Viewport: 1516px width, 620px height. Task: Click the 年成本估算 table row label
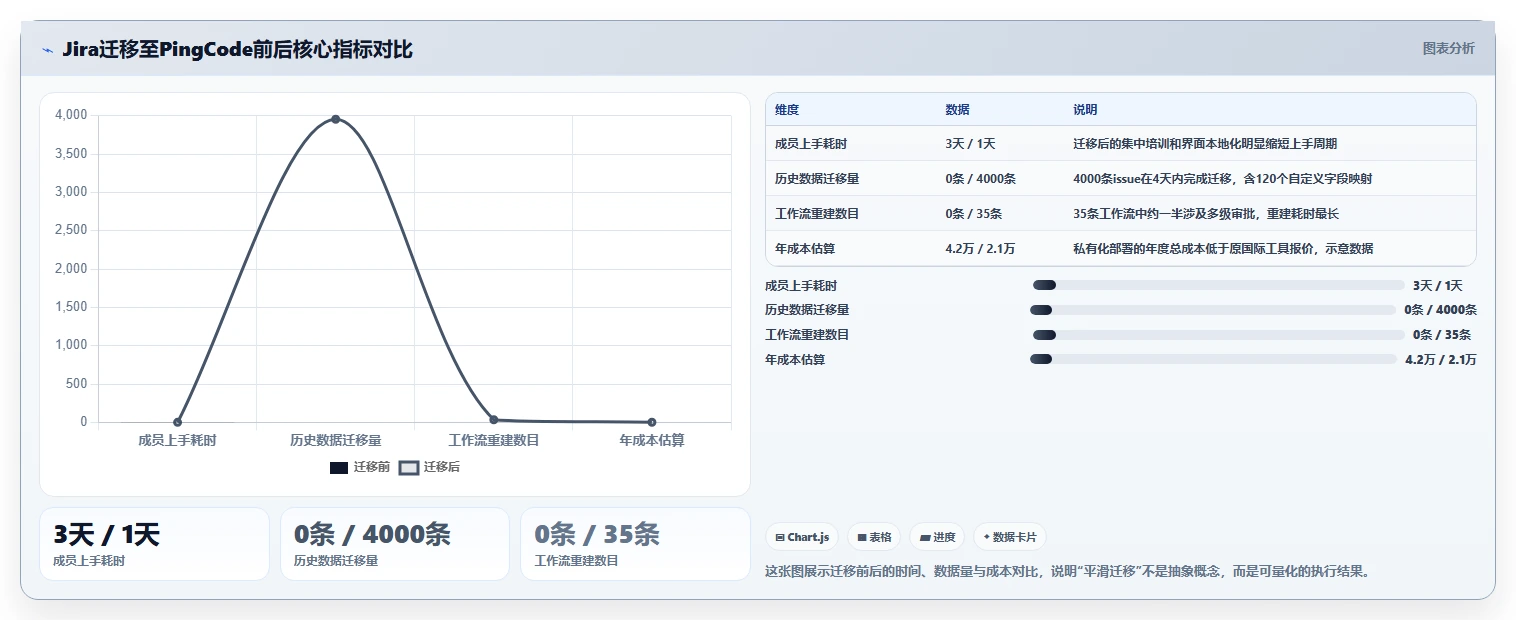(805, 249)
